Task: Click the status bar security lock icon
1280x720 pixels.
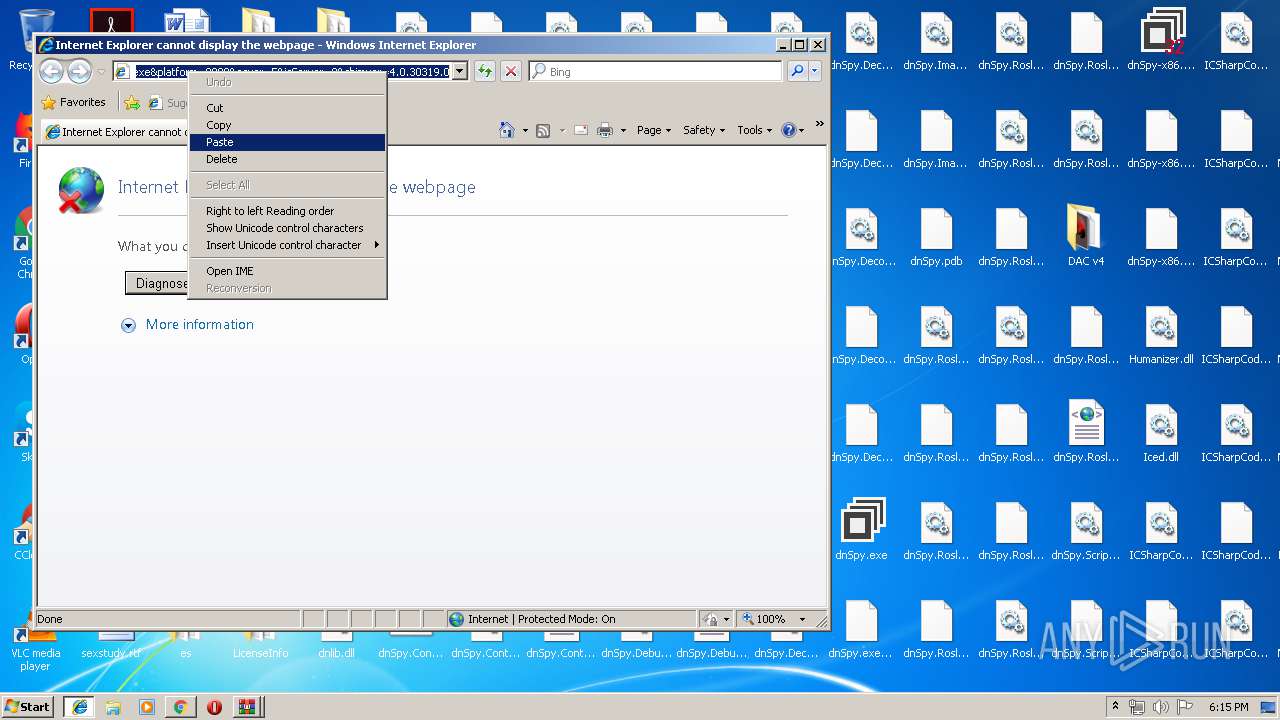Action: [x=710, y=619]
